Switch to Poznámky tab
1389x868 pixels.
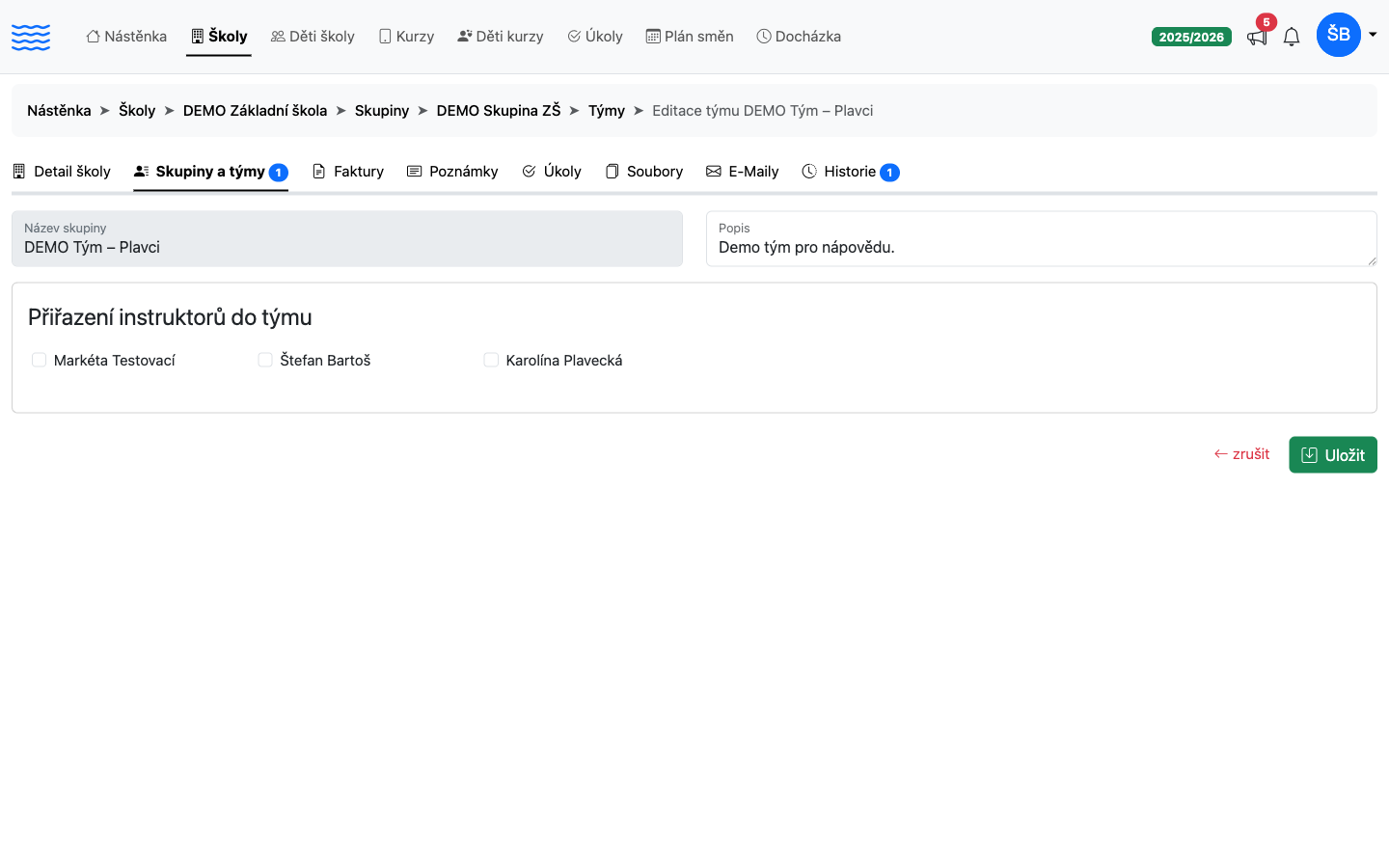point(452,172)
